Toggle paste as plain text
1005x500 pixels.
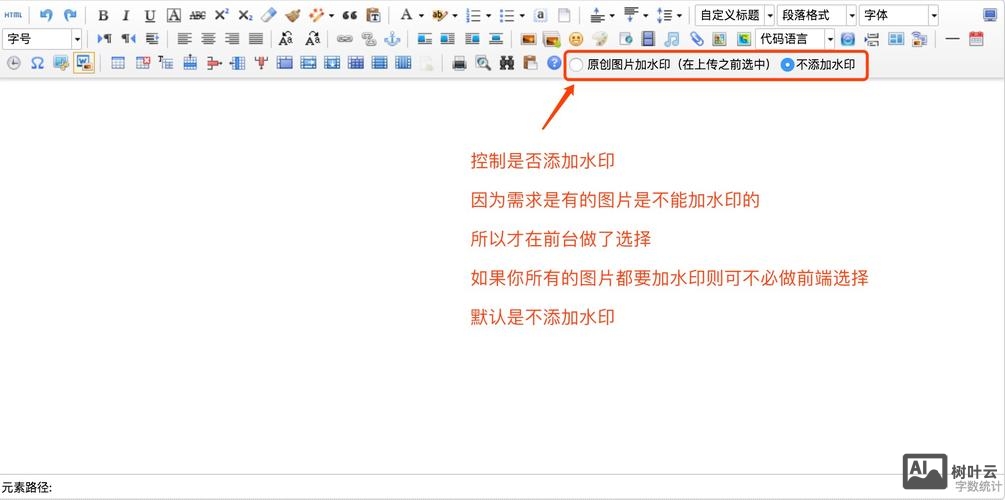(373, 15)
